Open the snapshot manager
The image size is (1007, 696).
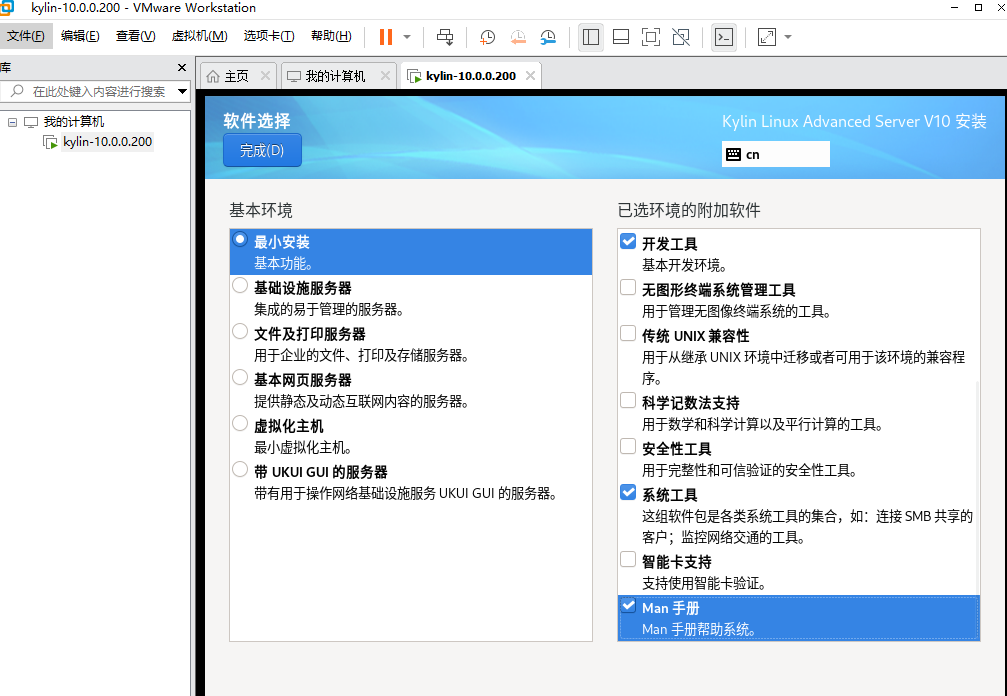[x=548, y=37]
